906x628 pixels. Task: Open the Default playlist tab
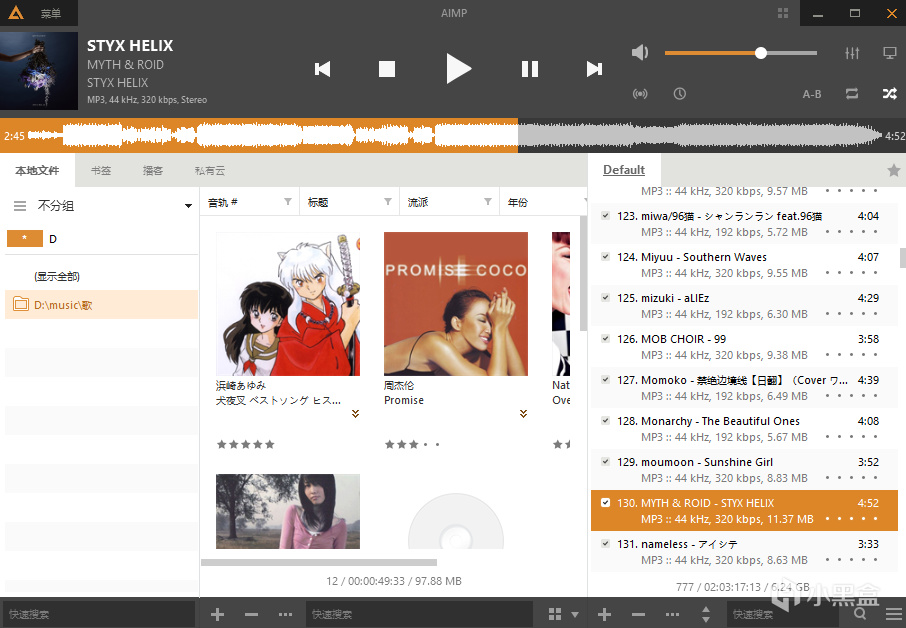click(624, 170)
